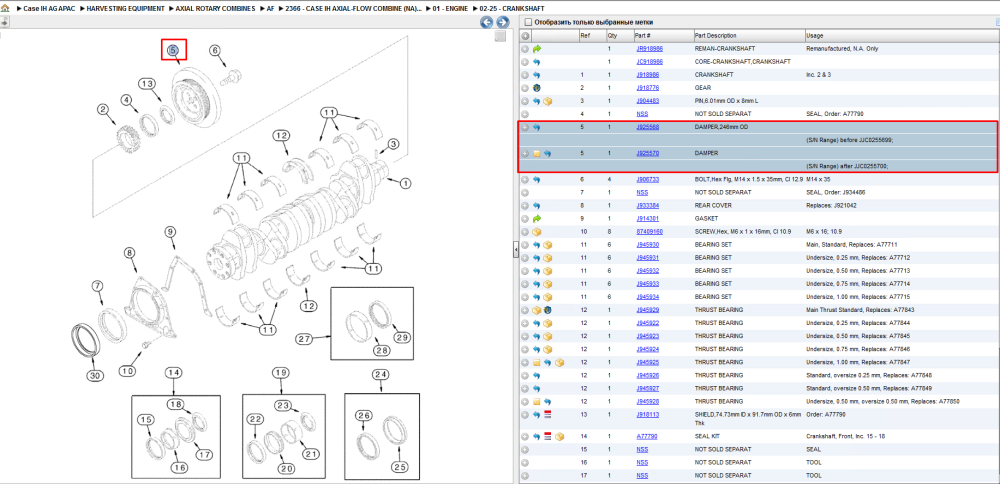Viewport: 1000px width, 484px height.
Task: Click 'Crankshaft, Front, Inc. 15 - 18' text
Action: point(846,437)
